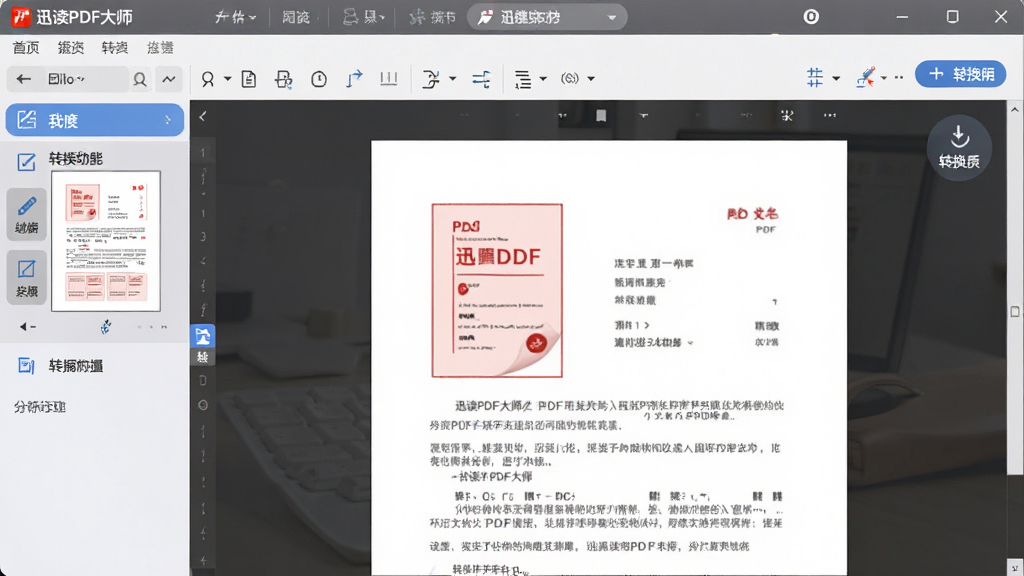Click the highlighted blue icon on vertical strip

(x=203, y=336)
